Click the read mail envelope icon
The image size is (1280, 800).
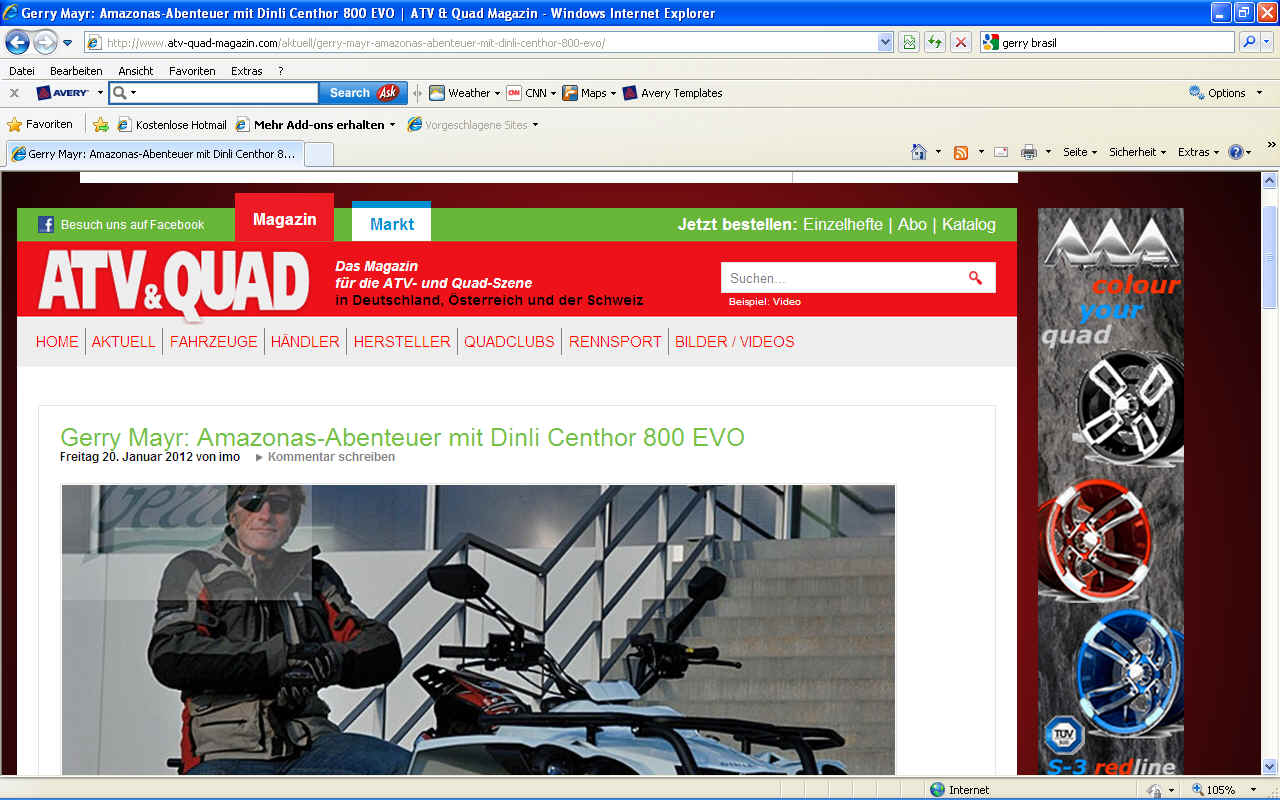[x=1000, y=152]
